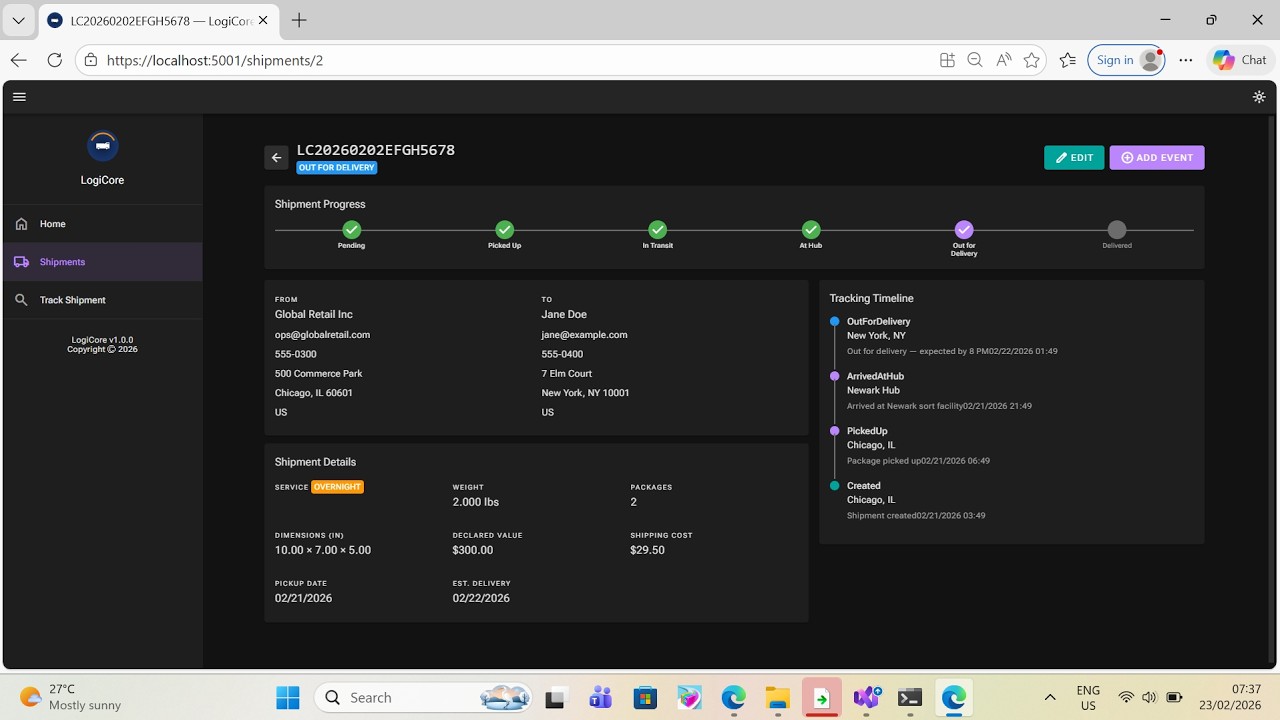Open Microsoft Teams from the taskbar
The height and width of the screenshot is (720, 1280).
coord(600,697)
